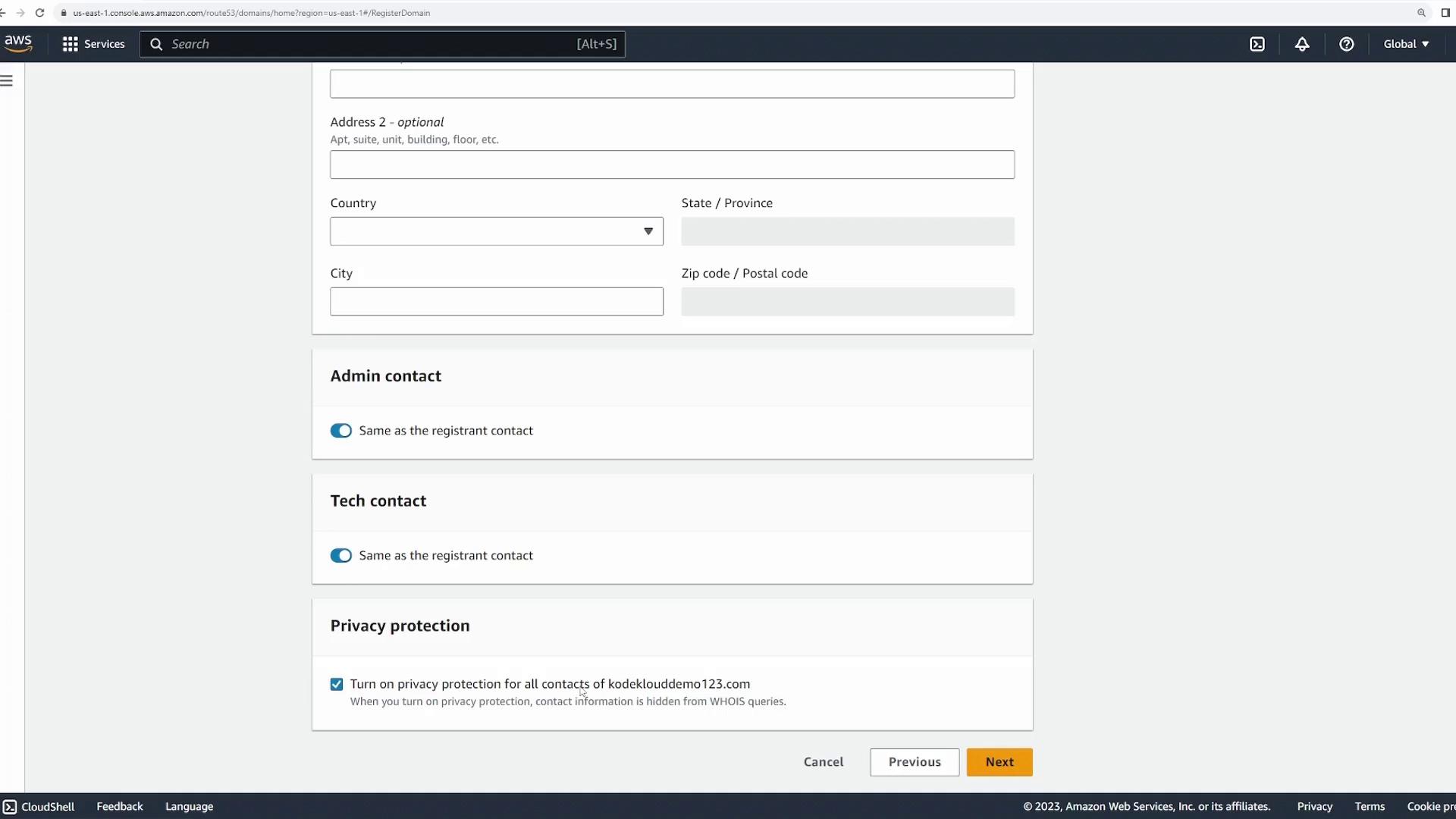Image resolution: width=1456 pixels, height=819 pixels.
Task: Uncheck privacy protection for kodeklouddemo123.com
Action: click(x=337, y=685)
